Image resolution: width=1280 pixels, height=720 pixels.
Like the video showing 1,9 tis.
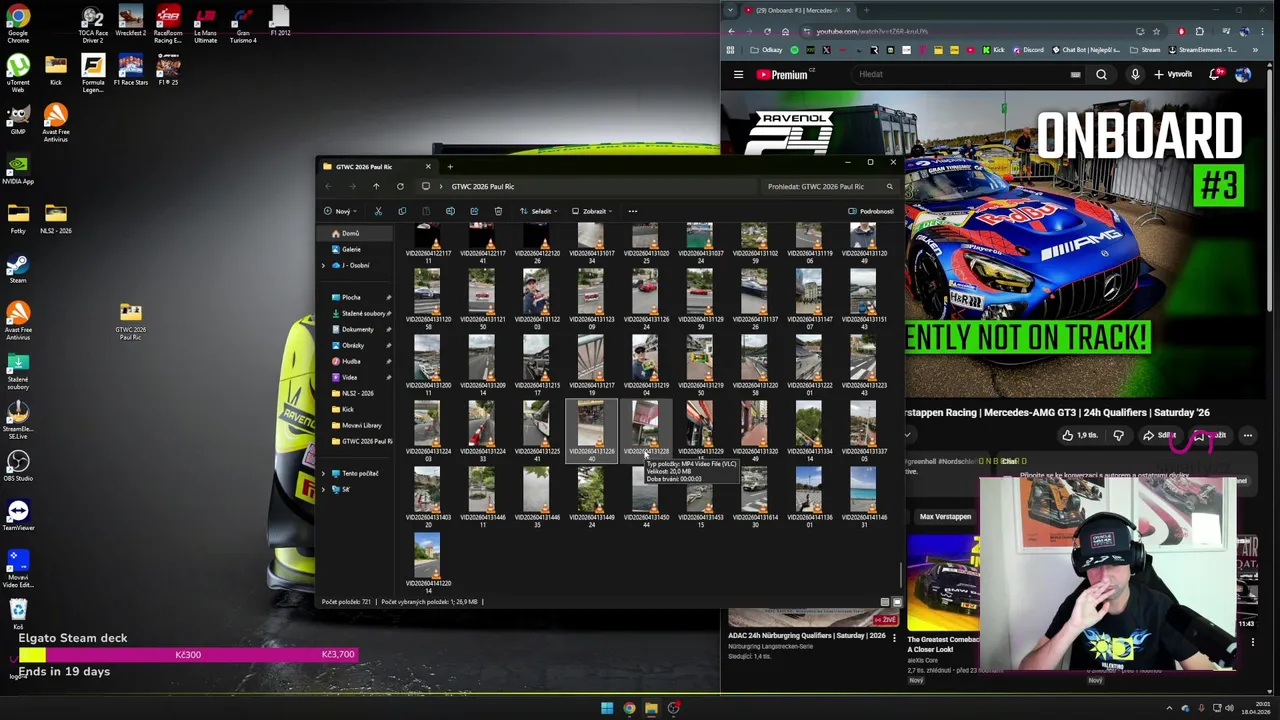1079,435
